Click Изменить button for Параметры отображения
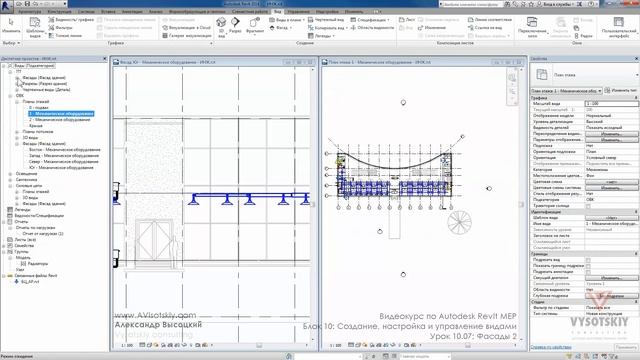 coord(611,140)
